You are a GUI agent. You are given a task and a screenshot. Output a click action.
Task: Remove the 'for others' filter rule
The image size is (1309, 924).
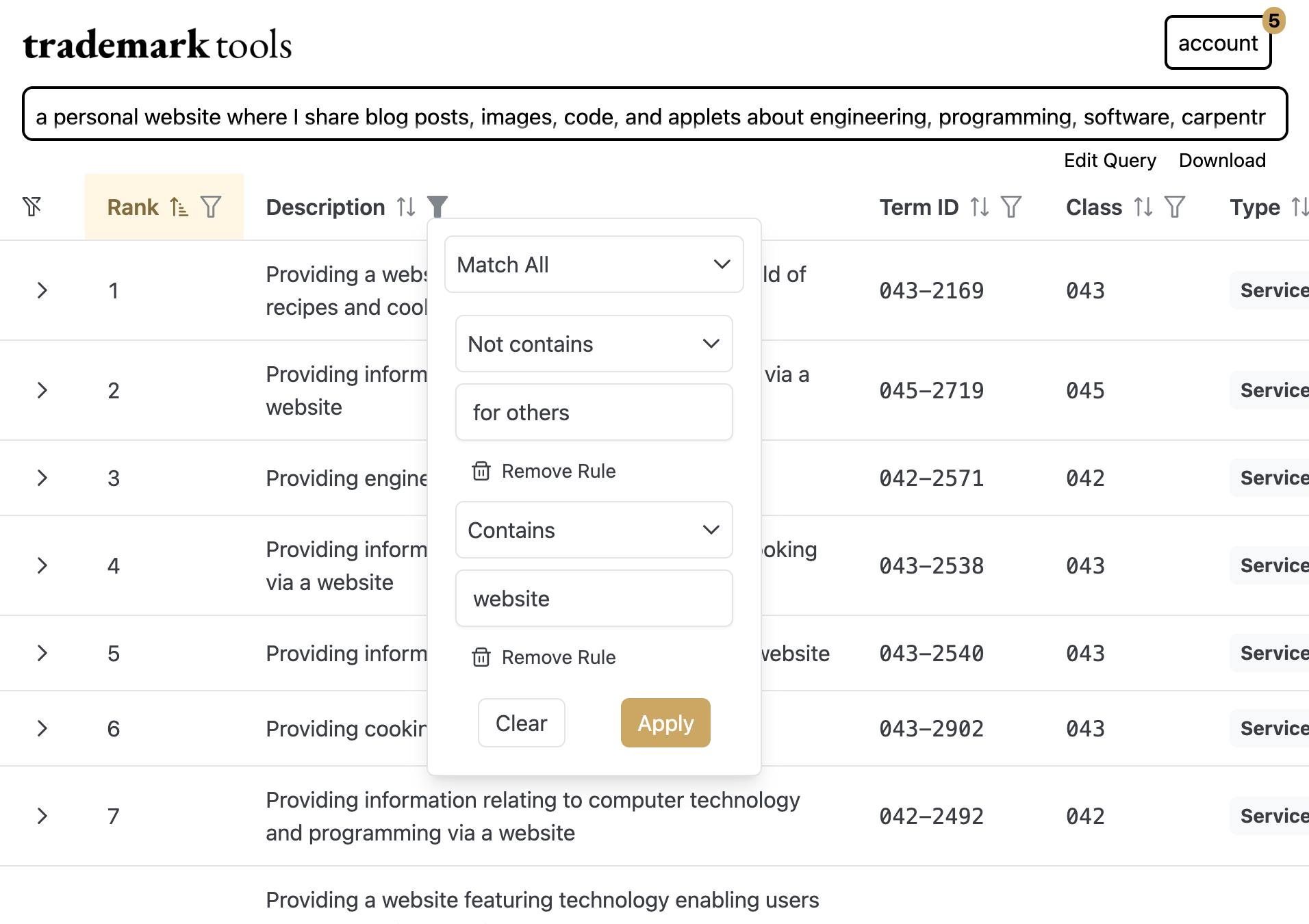click(544, 471)
